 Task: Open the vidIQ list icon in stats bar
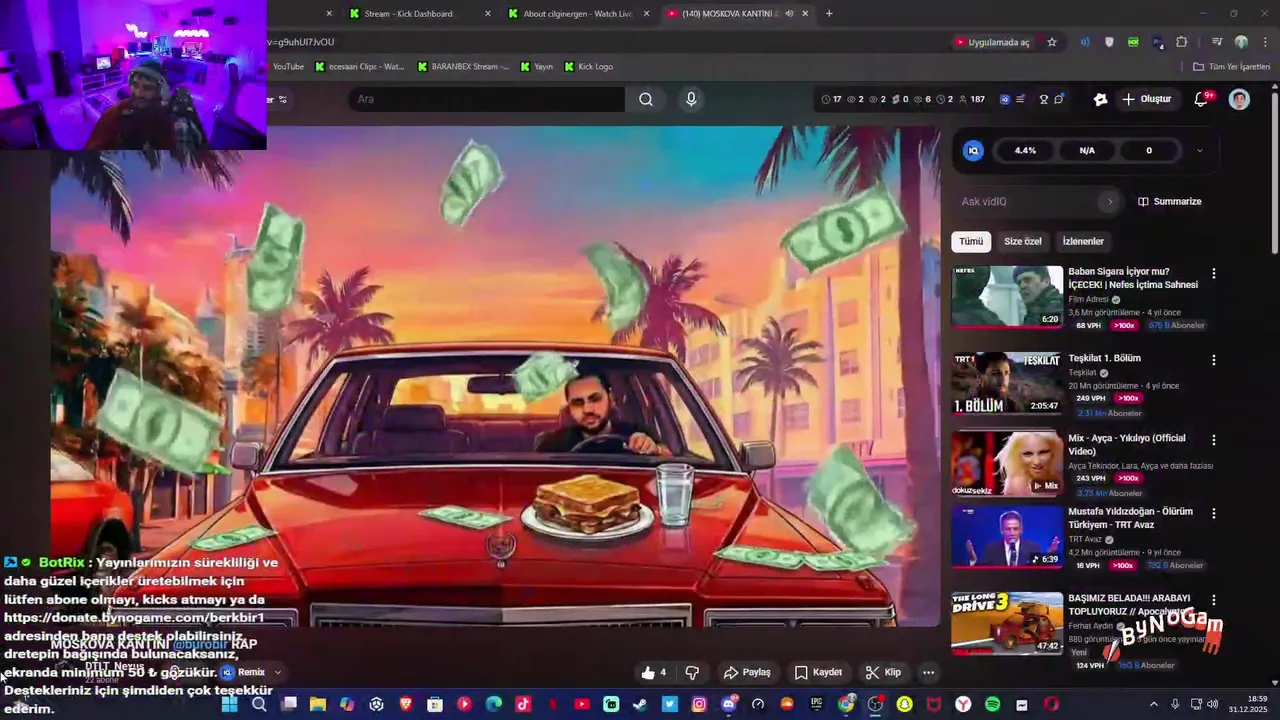(1020, 99)
